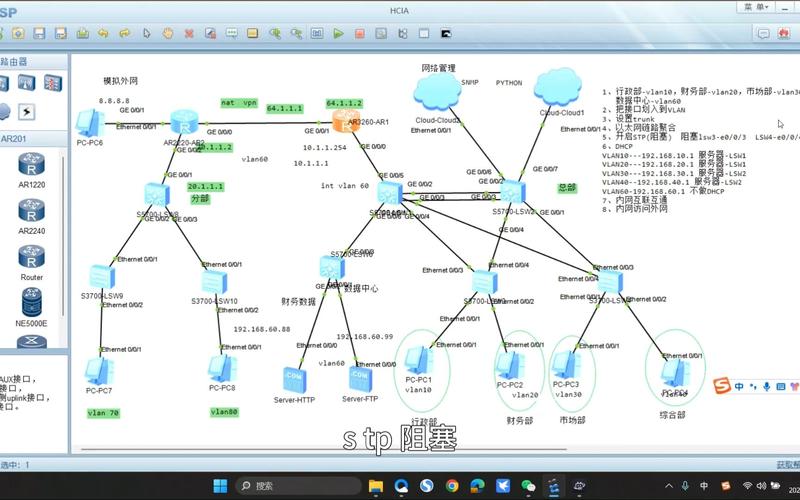Expand the system tray hidden icons

click(x=669, y=486)
